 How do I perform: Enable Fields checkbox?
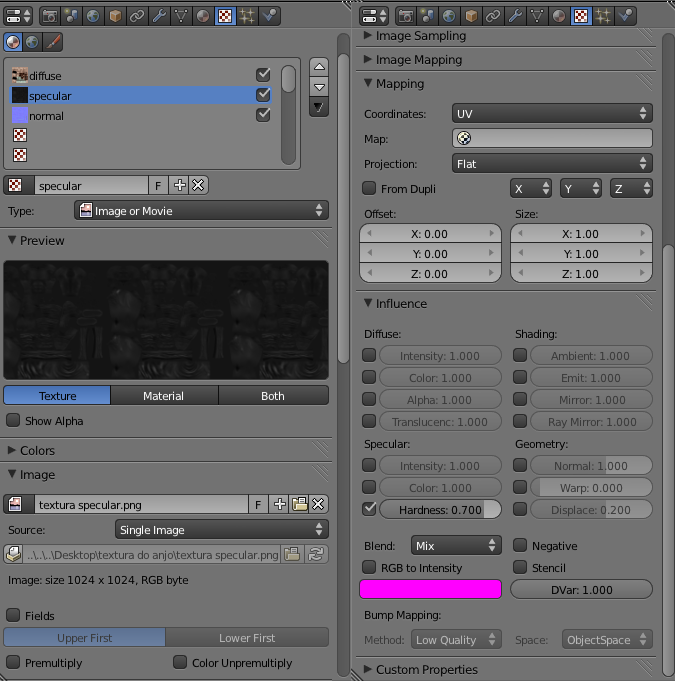tap(13, 615)
